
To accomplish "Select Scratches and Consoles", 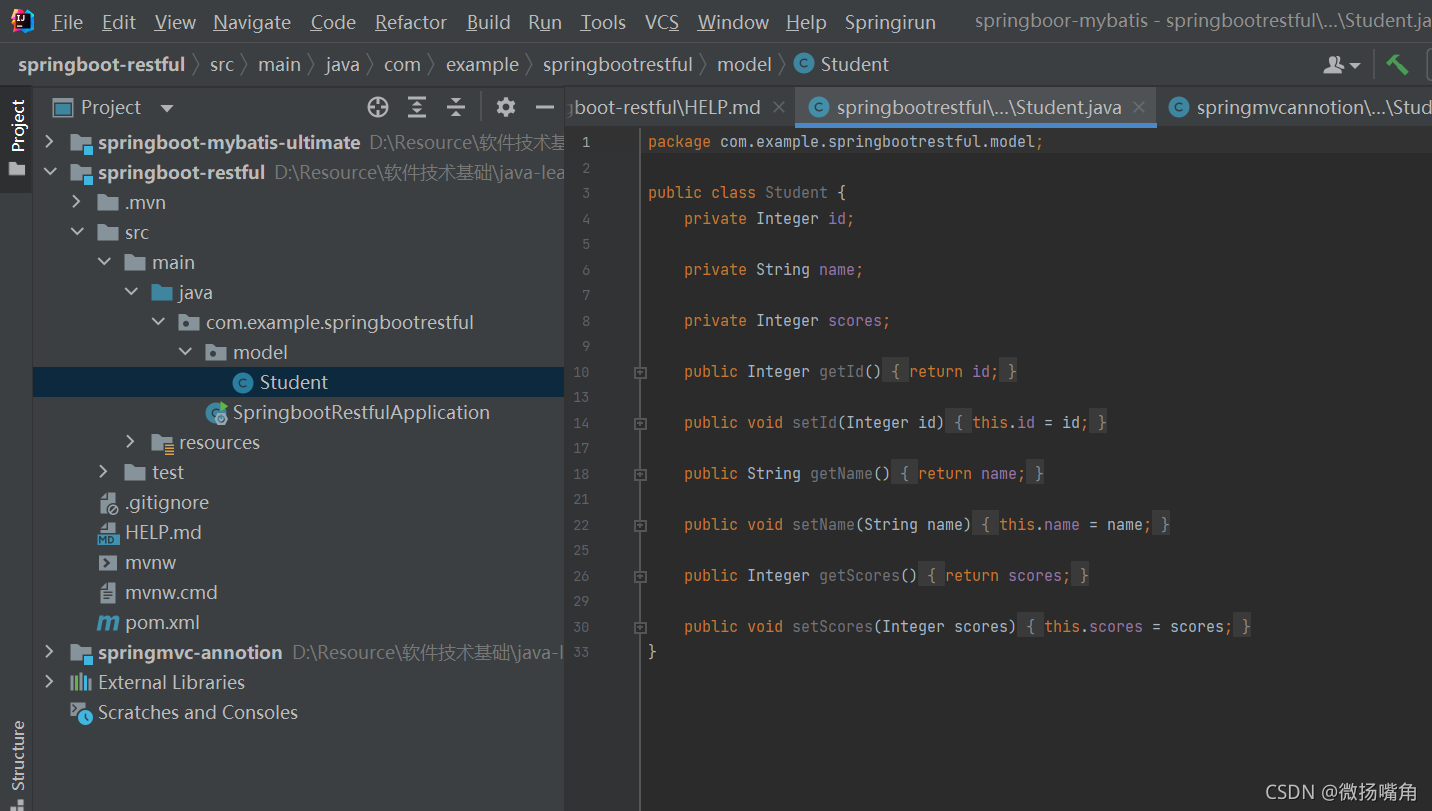I will tap(197, 712).
